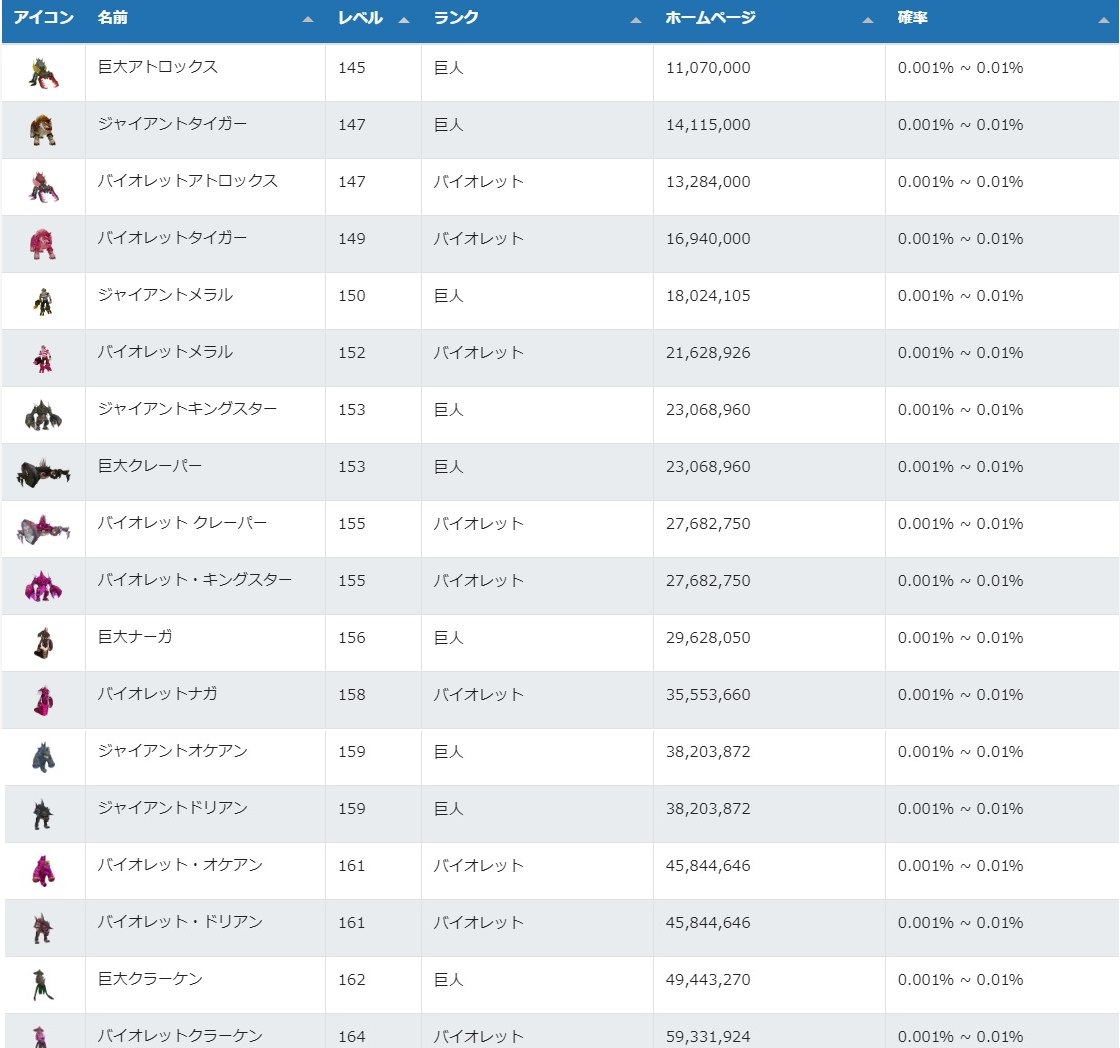Click the 巨大ナーガ monster icon
Viewport: 1120px width, 1048px height.
[43, 644]
